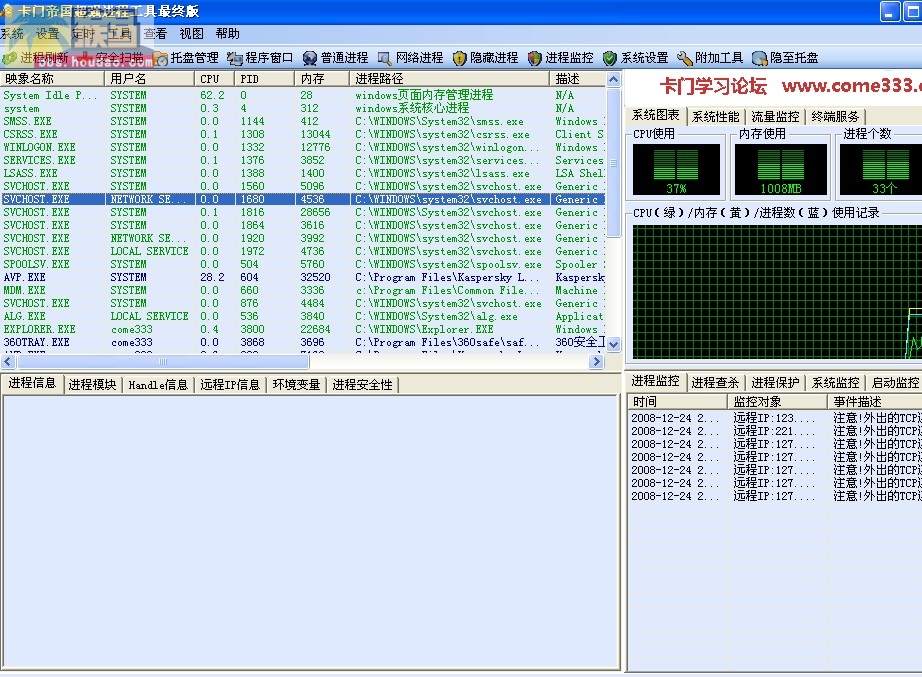The image size is (922, 677).
Task: Click process list scroll up arrow
Action: pos(613,79)
